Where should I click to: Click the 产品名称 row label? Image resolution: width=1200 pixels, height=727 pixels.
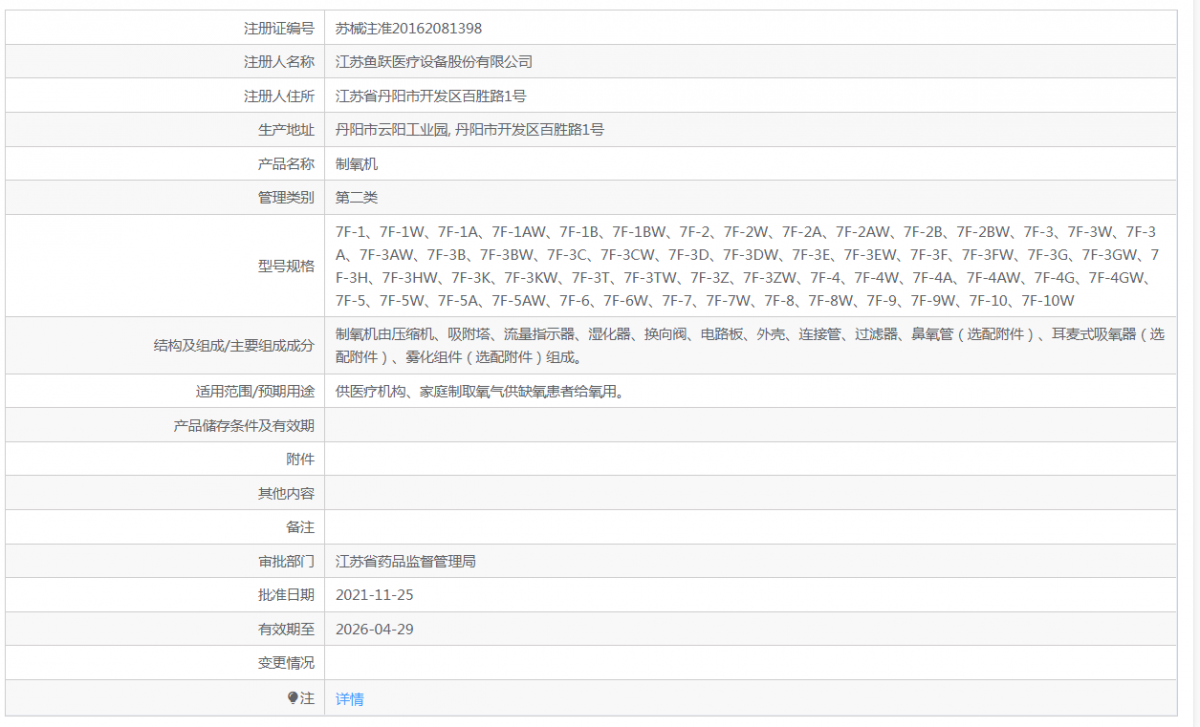(286, 164)
